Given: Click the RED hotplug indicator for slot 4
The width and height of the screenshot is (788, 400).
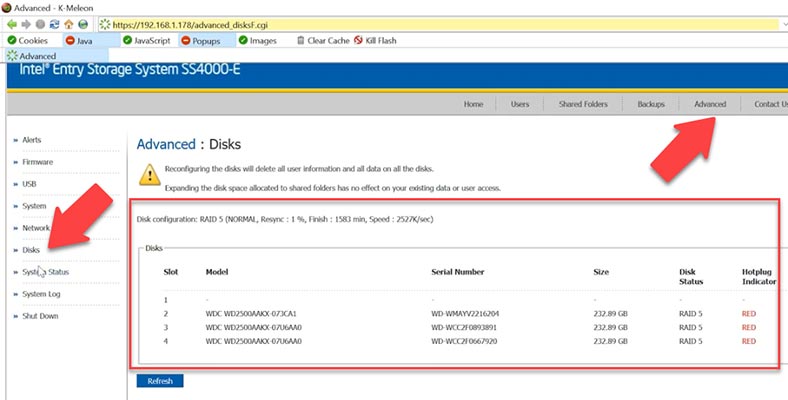Looking at the screenshot, I should pyautogui.click(x=749, y=341).
